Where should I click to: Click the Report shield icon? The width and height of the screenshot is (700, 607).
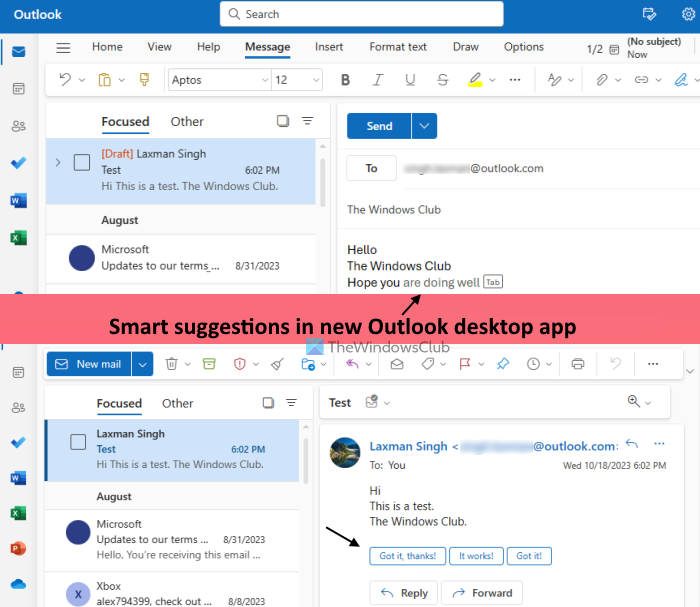pyautogui.click(x=240, y=364)
